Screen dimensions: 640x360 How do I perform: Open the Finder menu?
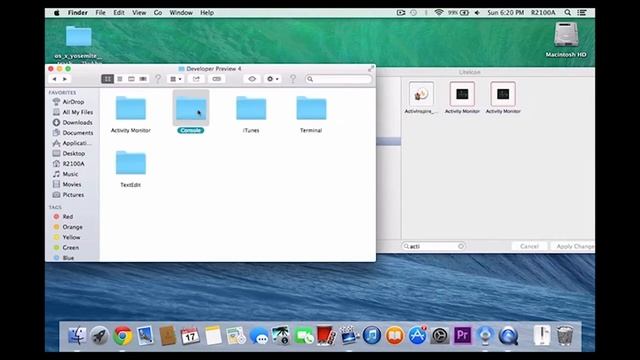(x=78, y=13)
